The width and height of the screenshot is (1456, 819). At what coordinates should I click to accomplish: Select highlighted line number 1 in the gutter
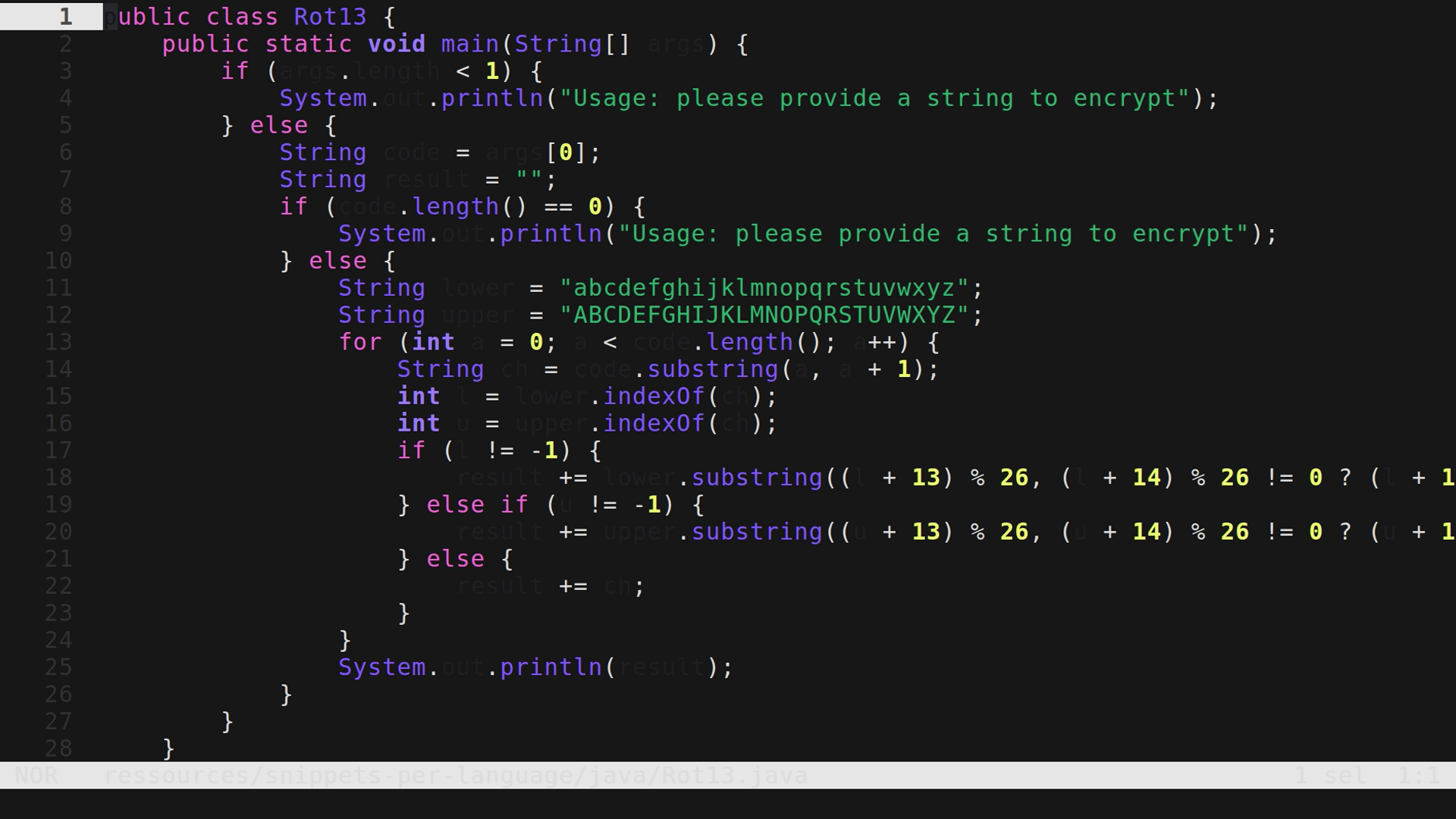coord(66,17)
